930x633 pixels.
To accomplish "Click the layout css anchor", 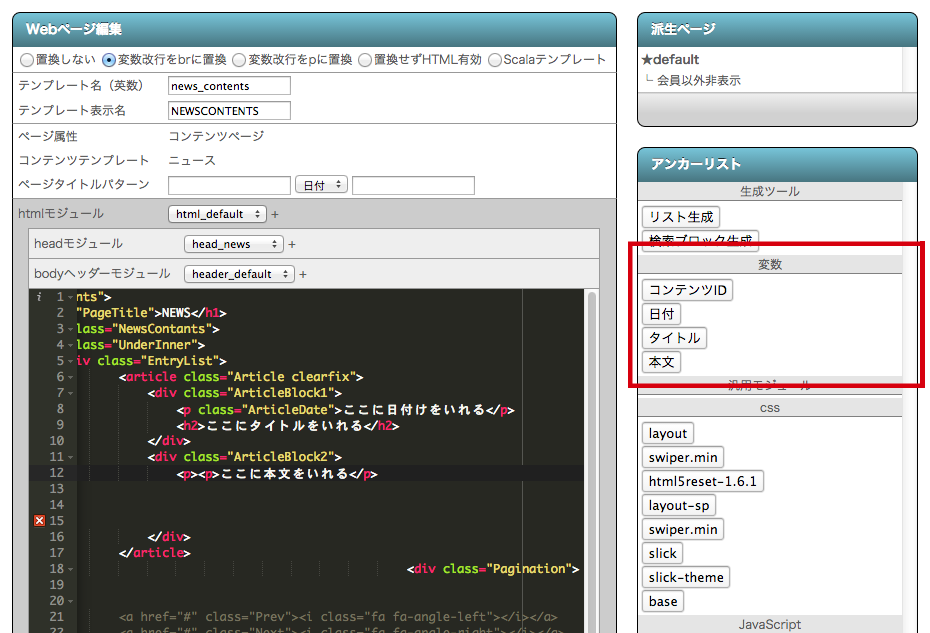I will pyautogui.click(x=668, y=434).
